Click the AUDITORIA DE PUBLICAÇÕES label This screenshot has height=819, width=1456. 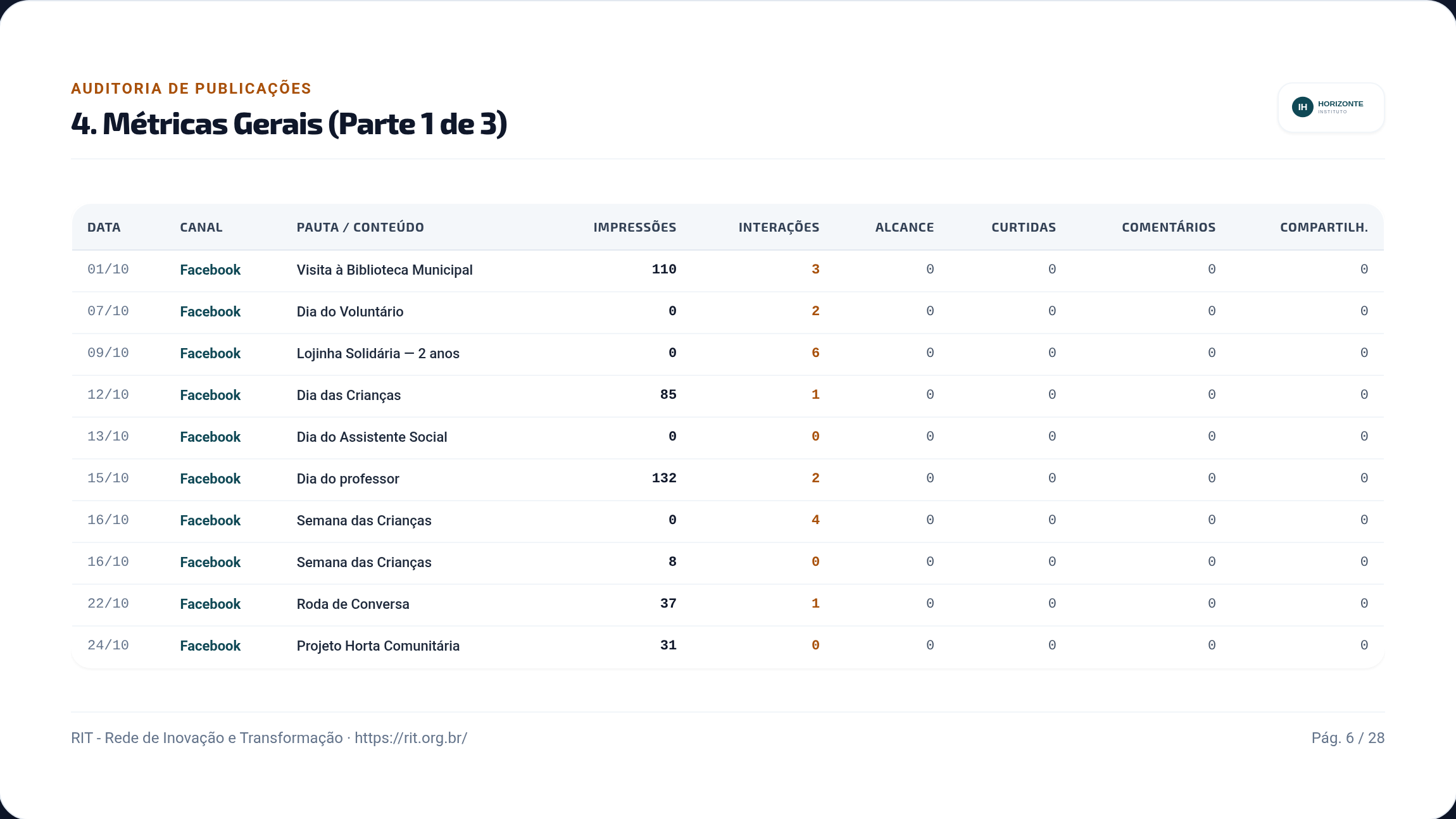point(191,89)
